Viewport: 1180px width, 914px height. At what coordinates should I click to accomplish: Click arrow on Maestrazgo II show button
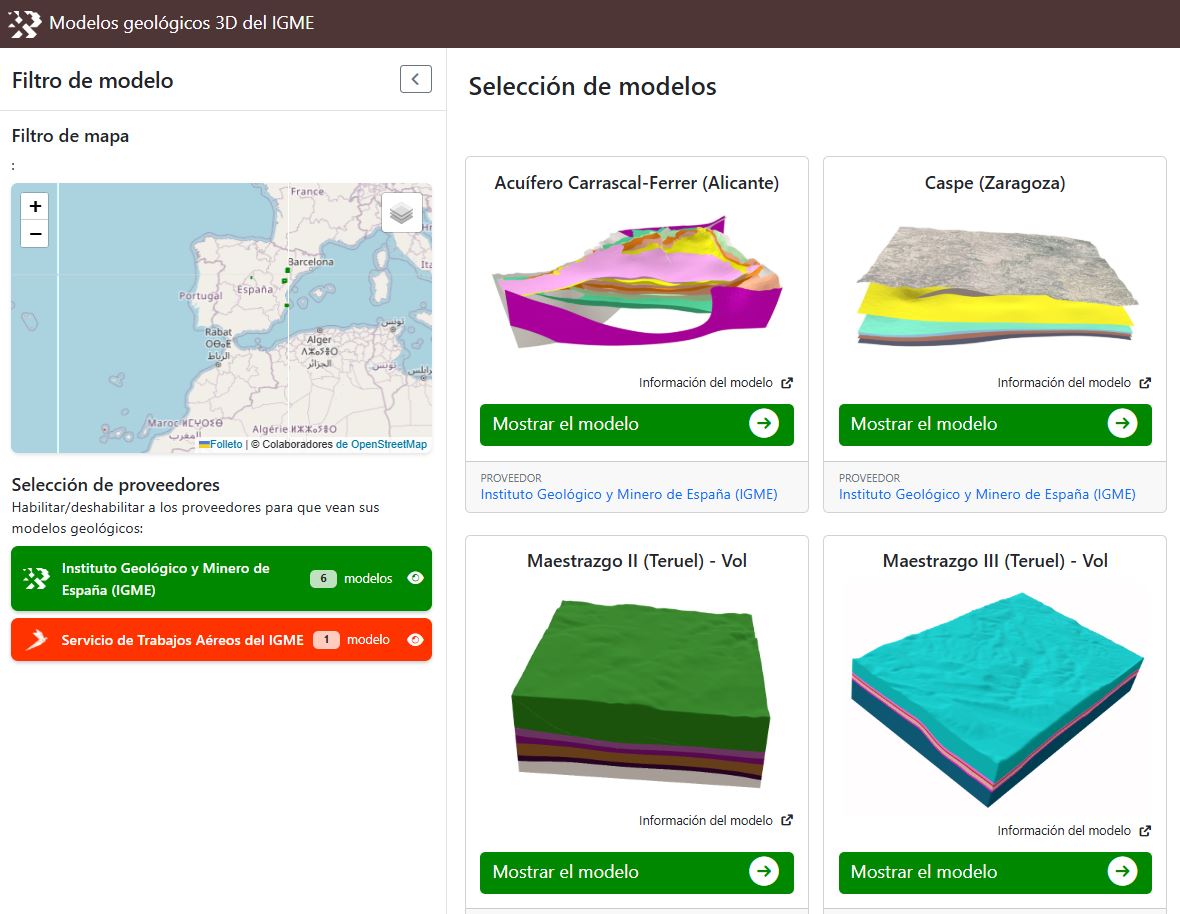[764, 872]
